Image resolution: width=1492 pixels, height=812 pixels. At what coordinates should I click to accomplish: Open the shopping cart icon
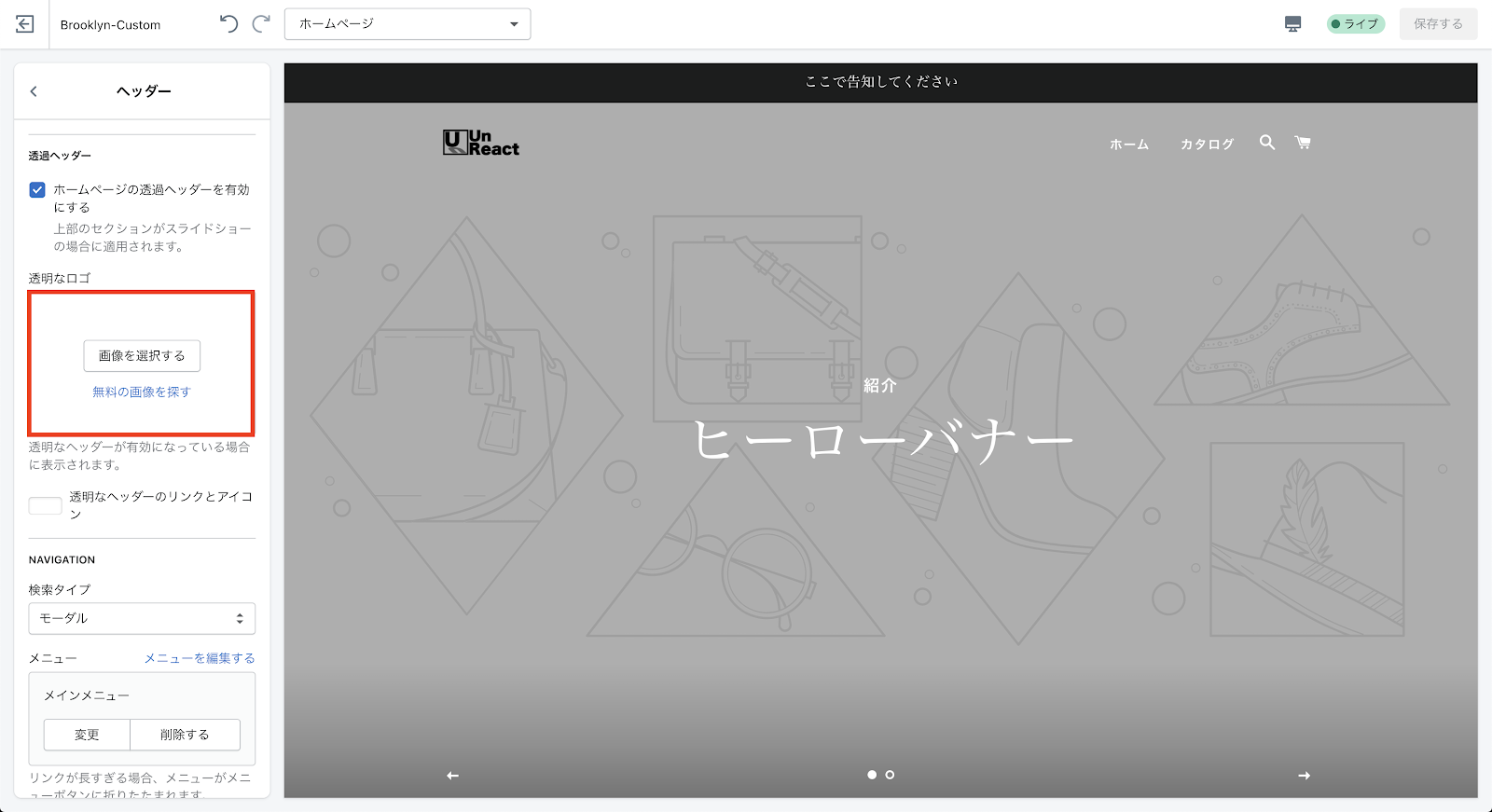click(1303, 143)
